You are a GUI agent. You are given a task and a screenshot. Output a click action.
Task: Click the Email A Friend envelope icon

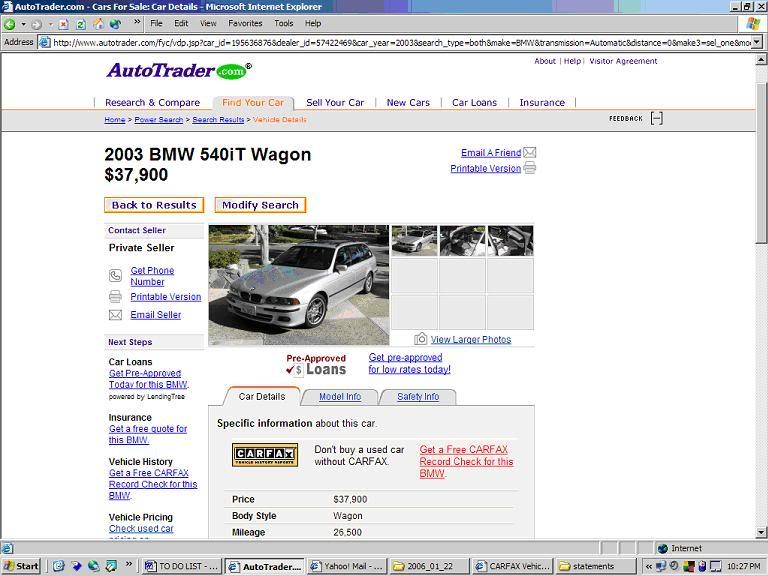point(529,152)
